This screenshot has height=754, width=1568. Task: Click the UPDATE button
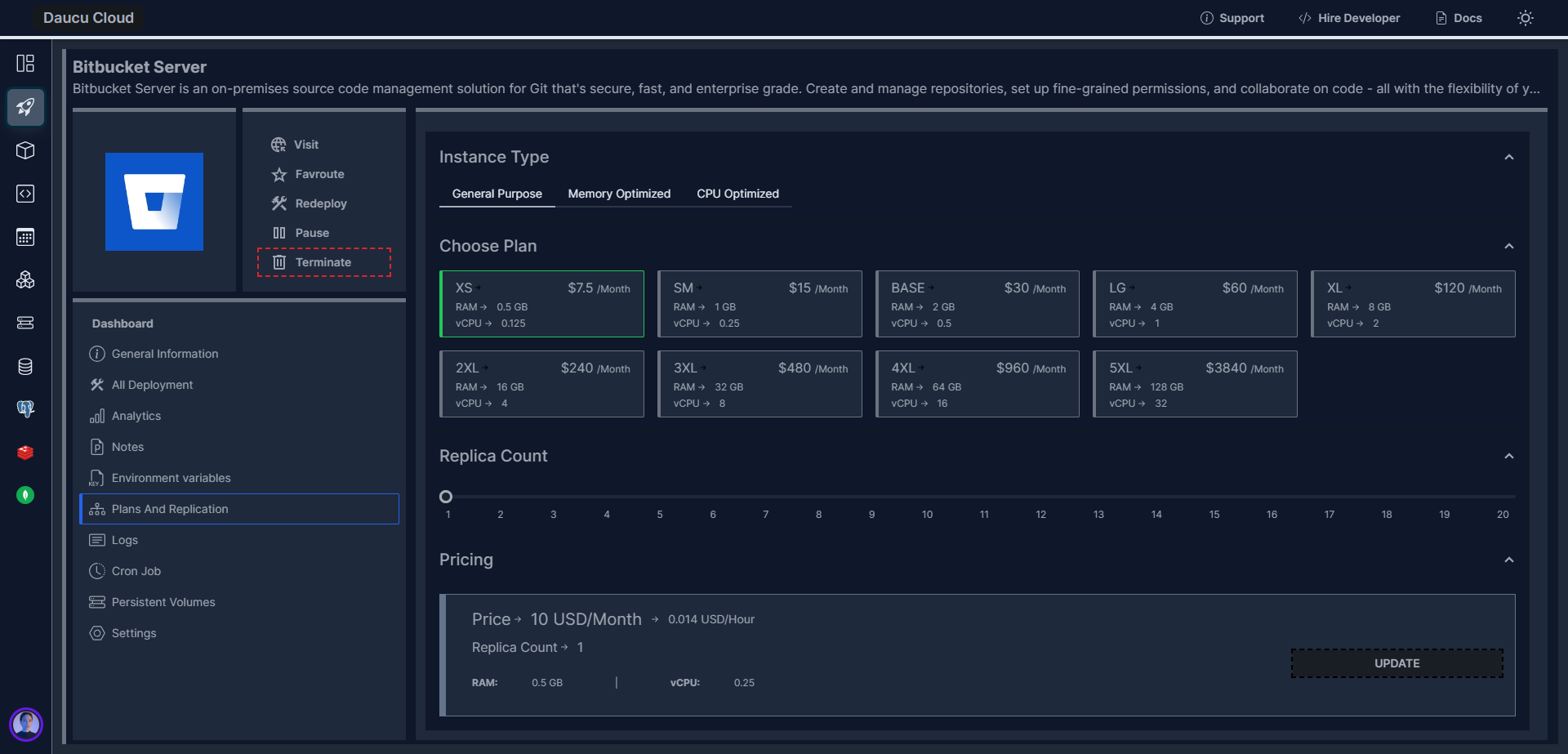pos(1397,663)
